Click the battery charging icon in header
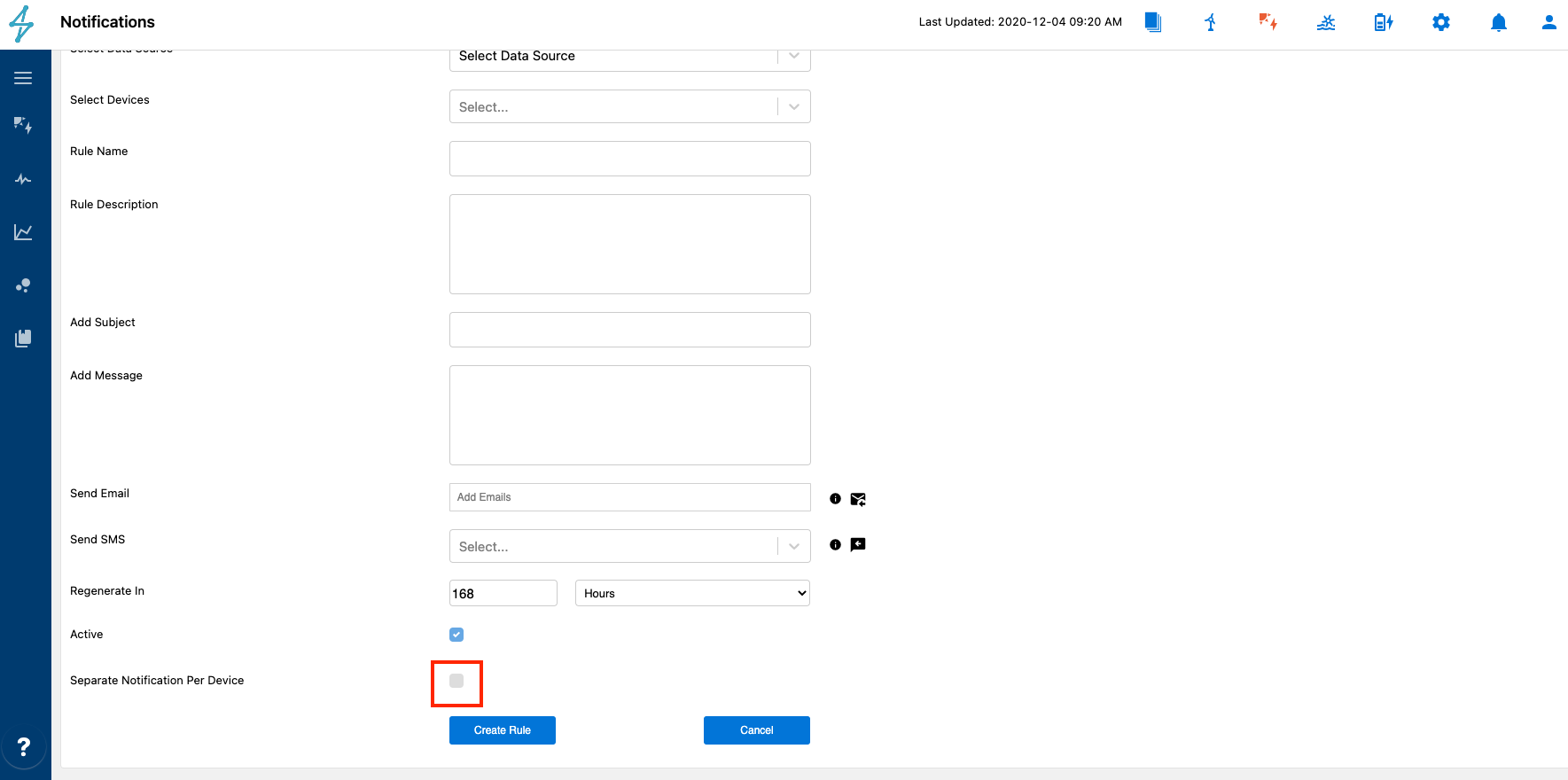 [1383, 22]
